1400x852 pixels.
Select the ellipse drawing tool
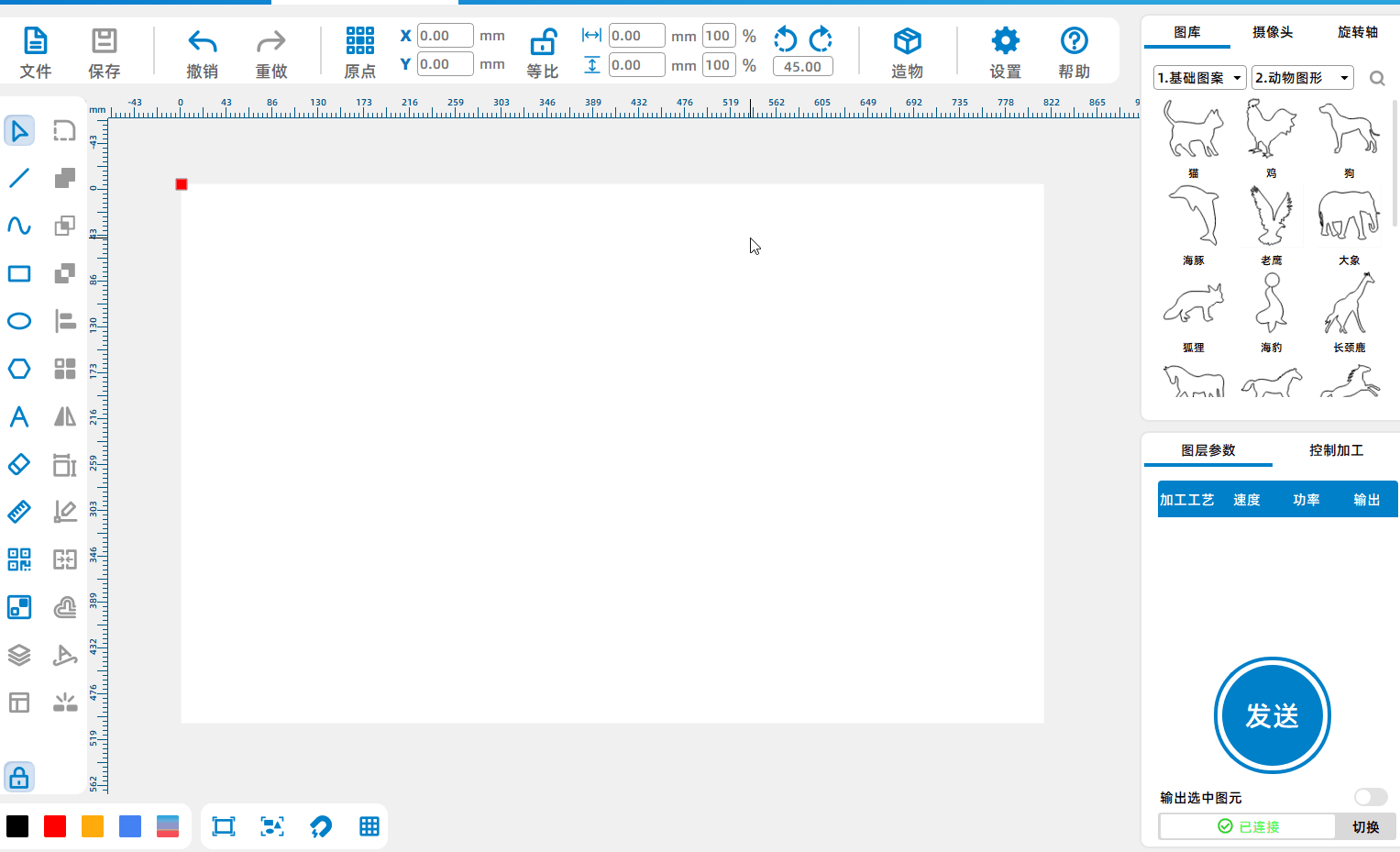pyautogui.click(x=19, y=321)
